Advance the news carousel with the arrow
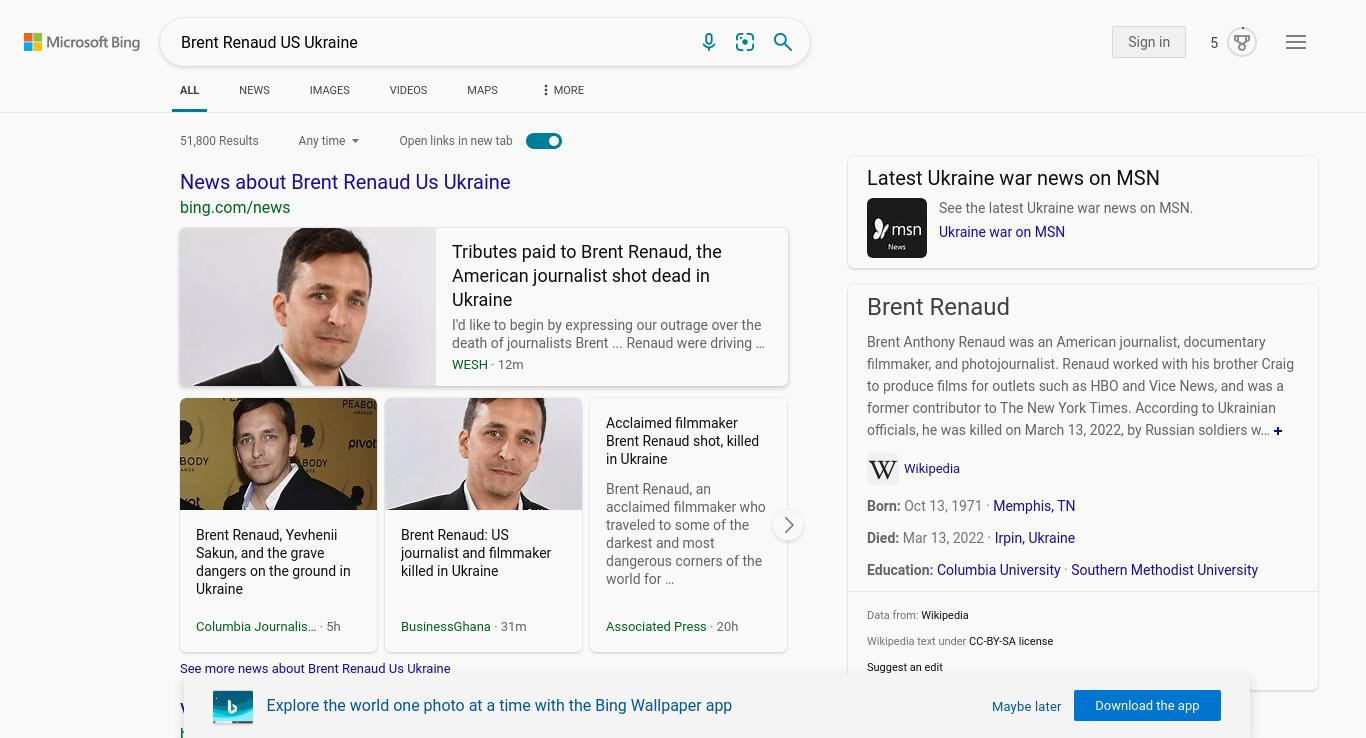Image resolution: width=1366 pixels, height=738 pixels. coord(788,525)
